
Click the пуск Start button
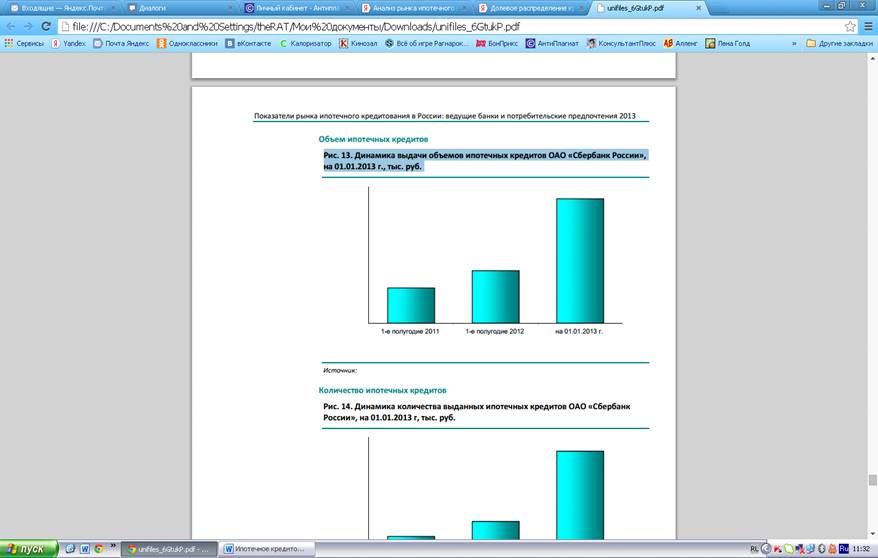pyautogui.click(x=27, y=549)
